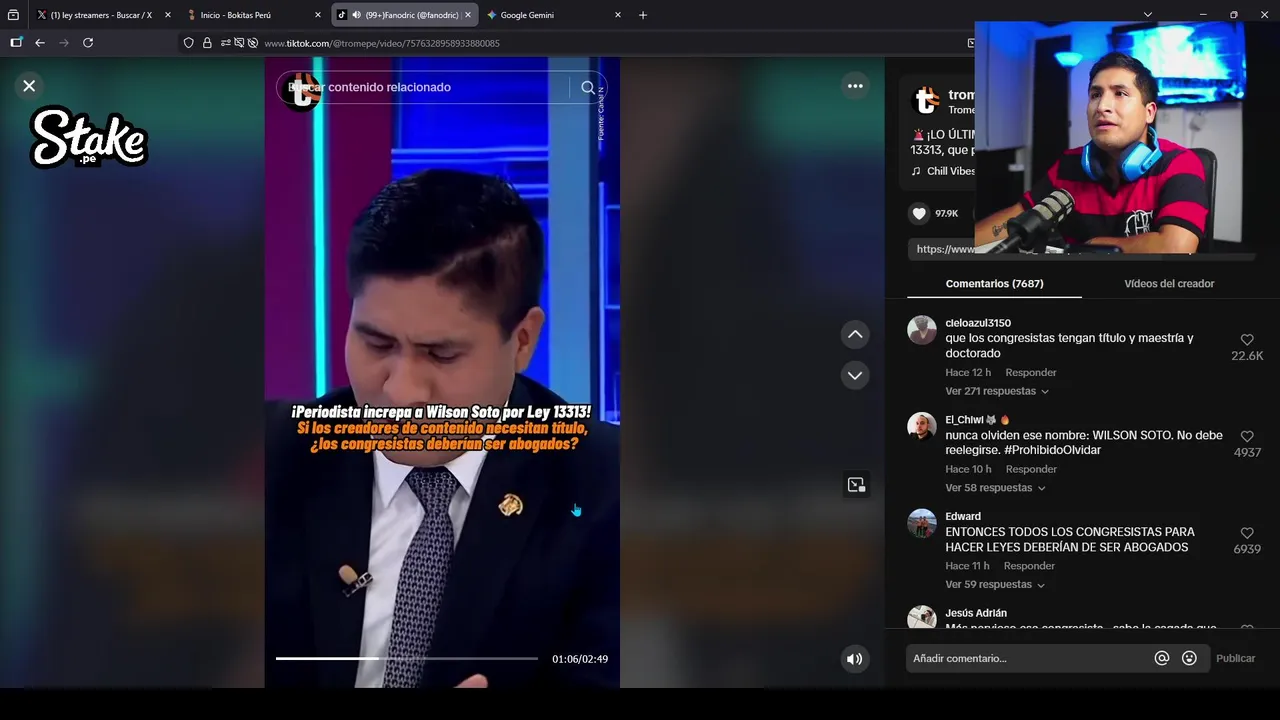The height and width of the screenshot is (720, 1280).
Task: Go forward in browser history
Action: tap(64, 43)
